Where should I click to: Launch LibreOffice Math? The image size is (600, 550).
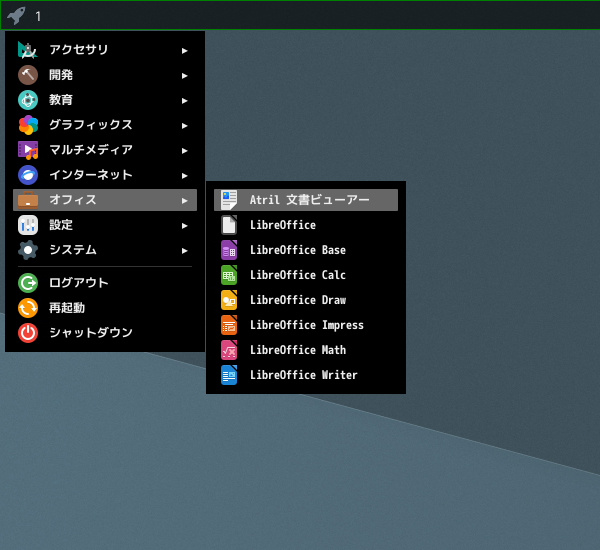tap(306, 350)
